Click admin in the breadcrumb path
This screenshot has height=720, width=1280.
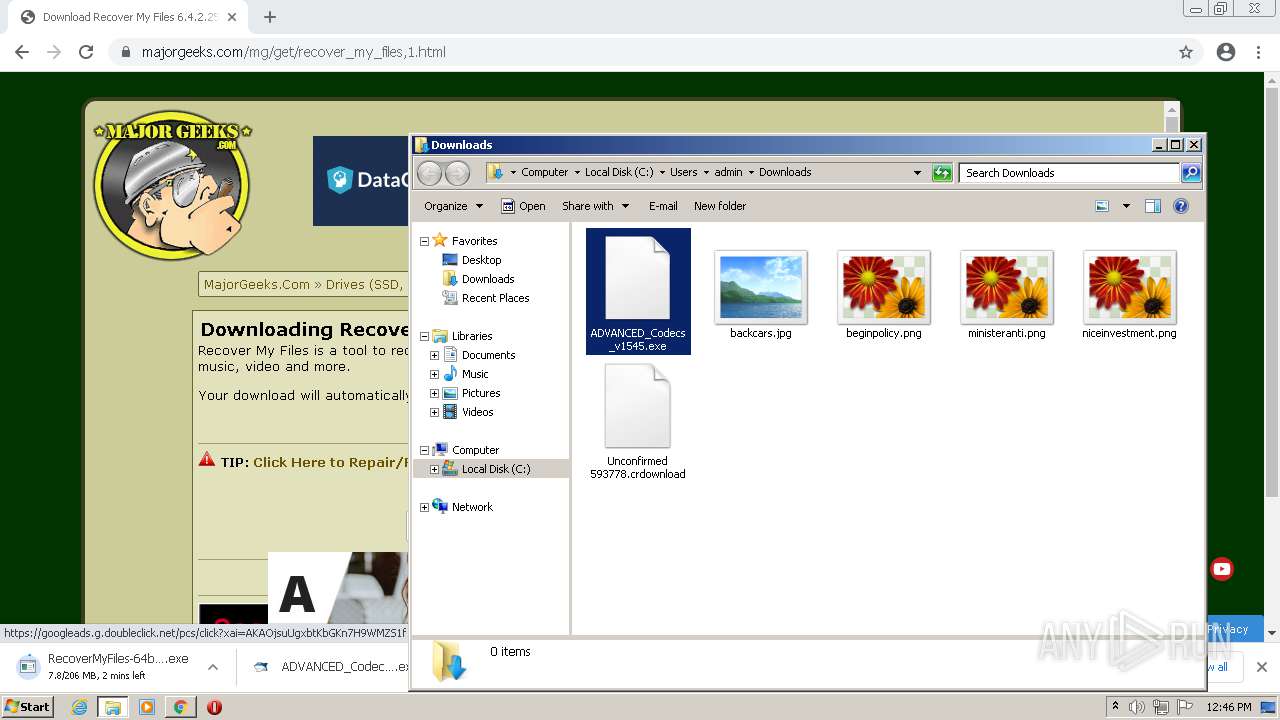point(728,172)
